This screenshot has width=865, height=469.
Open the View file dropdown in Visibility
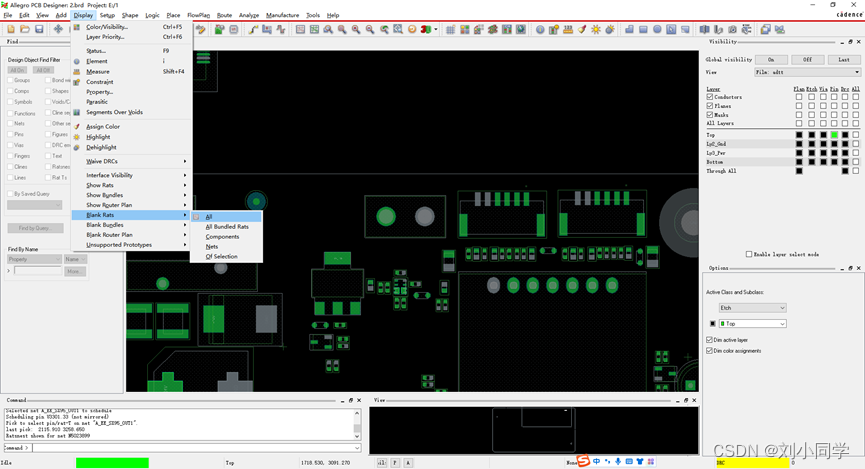806,72
